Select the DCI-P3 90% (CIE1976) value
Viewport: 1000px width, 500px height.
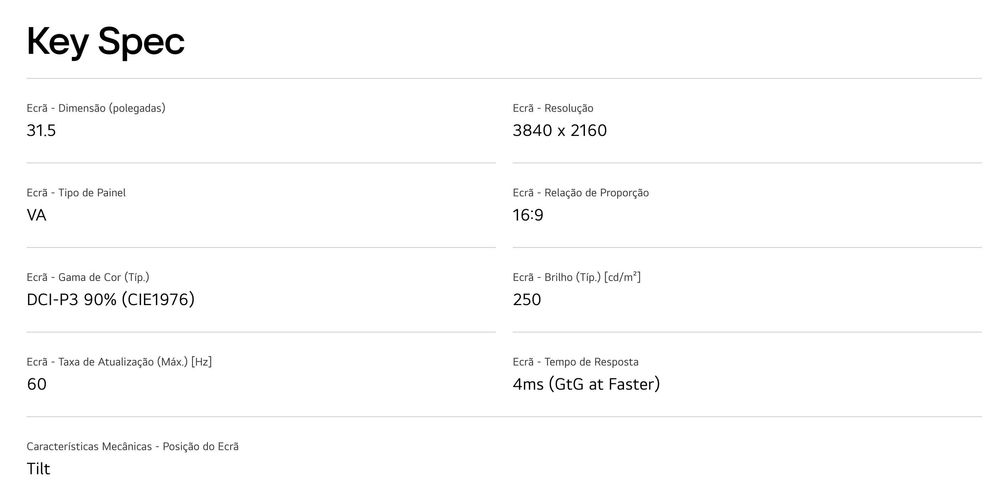110,299
